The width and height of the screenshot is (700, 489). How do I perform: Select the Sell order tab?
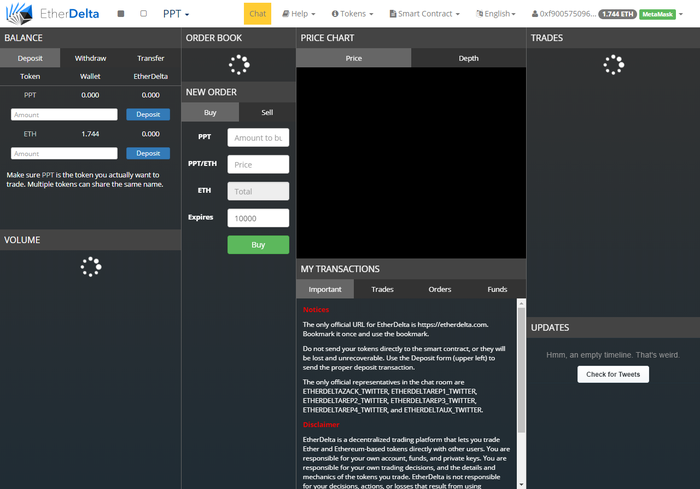(x=267, y=113)
